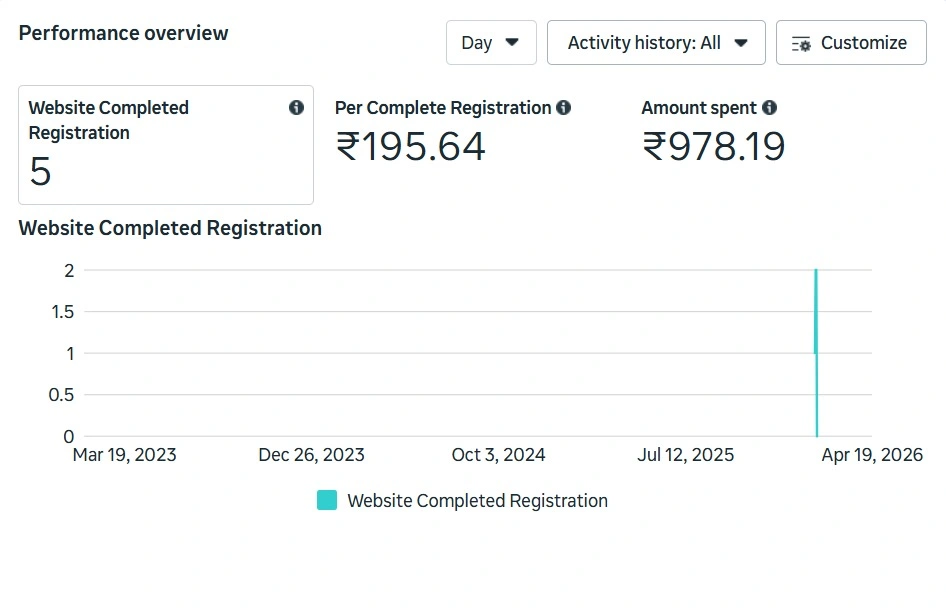The image size is (946, 614).
Task: Click the sliders-and-gear icon in Customize button
Action: click(x=801, y=43)
